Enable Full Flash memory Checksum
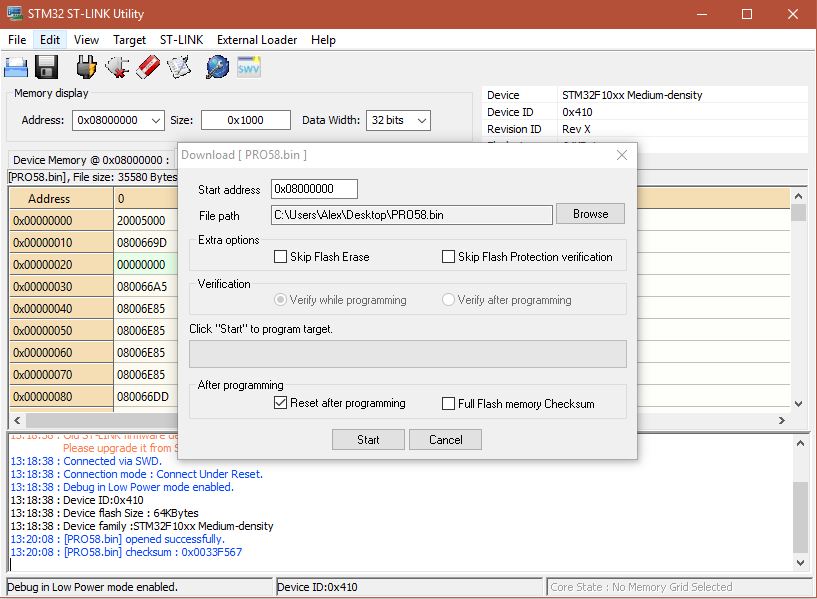Image resolution: width=817 pixels, height=599 pixels. tap(448, 404)
